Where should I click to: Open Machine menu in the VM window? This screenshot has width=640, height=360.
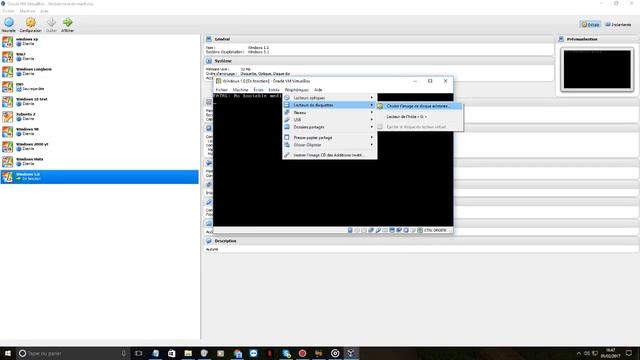pos(240,90)
